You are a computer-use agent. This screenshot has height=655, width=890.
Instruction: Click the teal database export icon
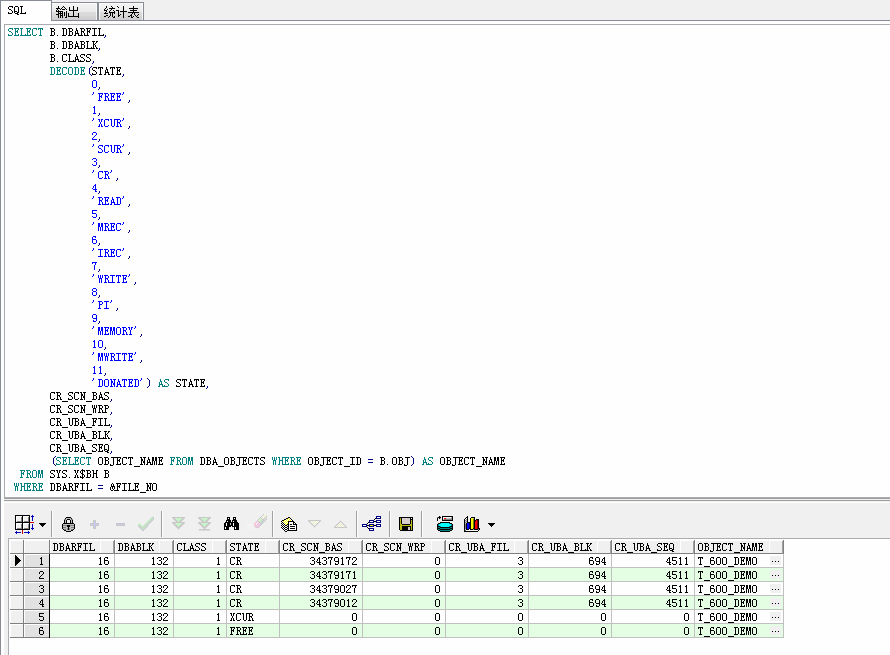[x=445, y=524]
